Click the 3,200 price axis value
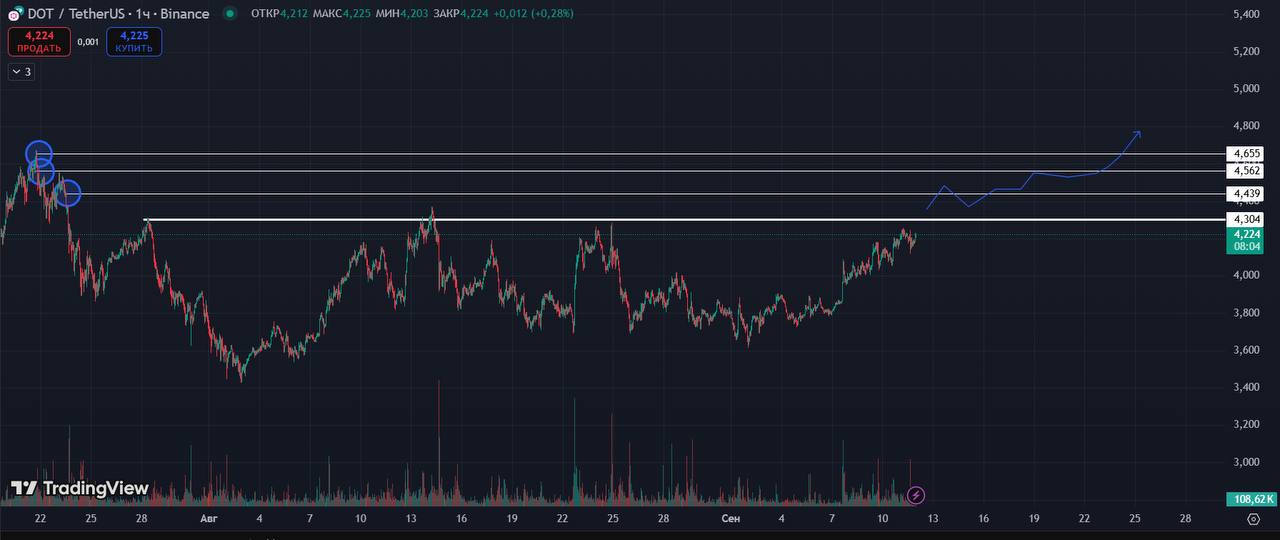1280x540 pixels. [x=1246, y=425]
